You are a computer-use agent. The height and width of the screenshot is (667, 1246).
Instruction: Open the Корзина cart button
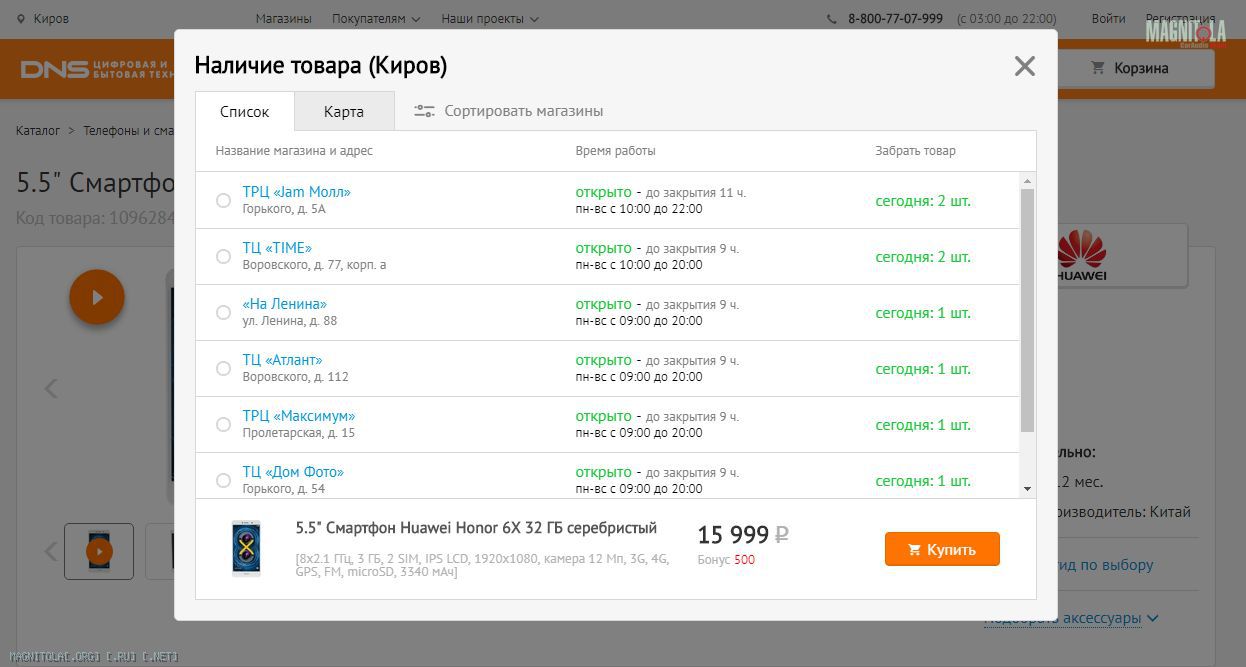[x=1137, y=68]
